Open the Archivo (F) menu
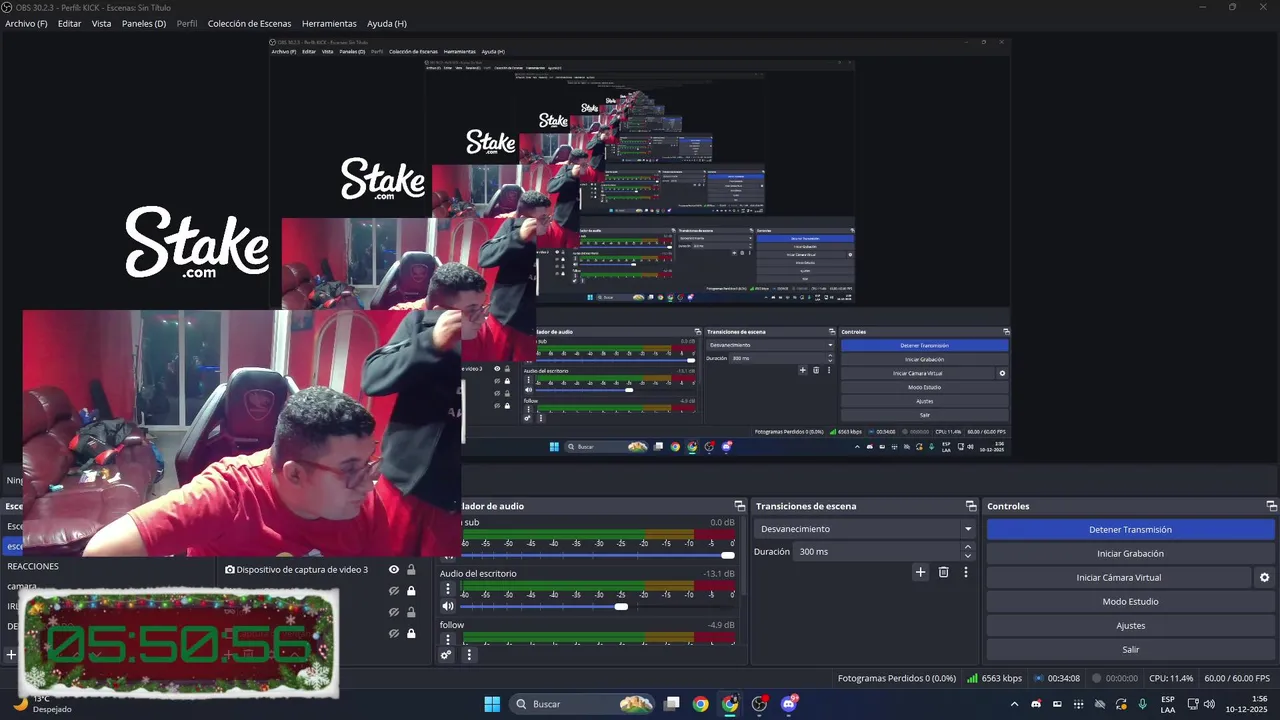 pos(26,23)
